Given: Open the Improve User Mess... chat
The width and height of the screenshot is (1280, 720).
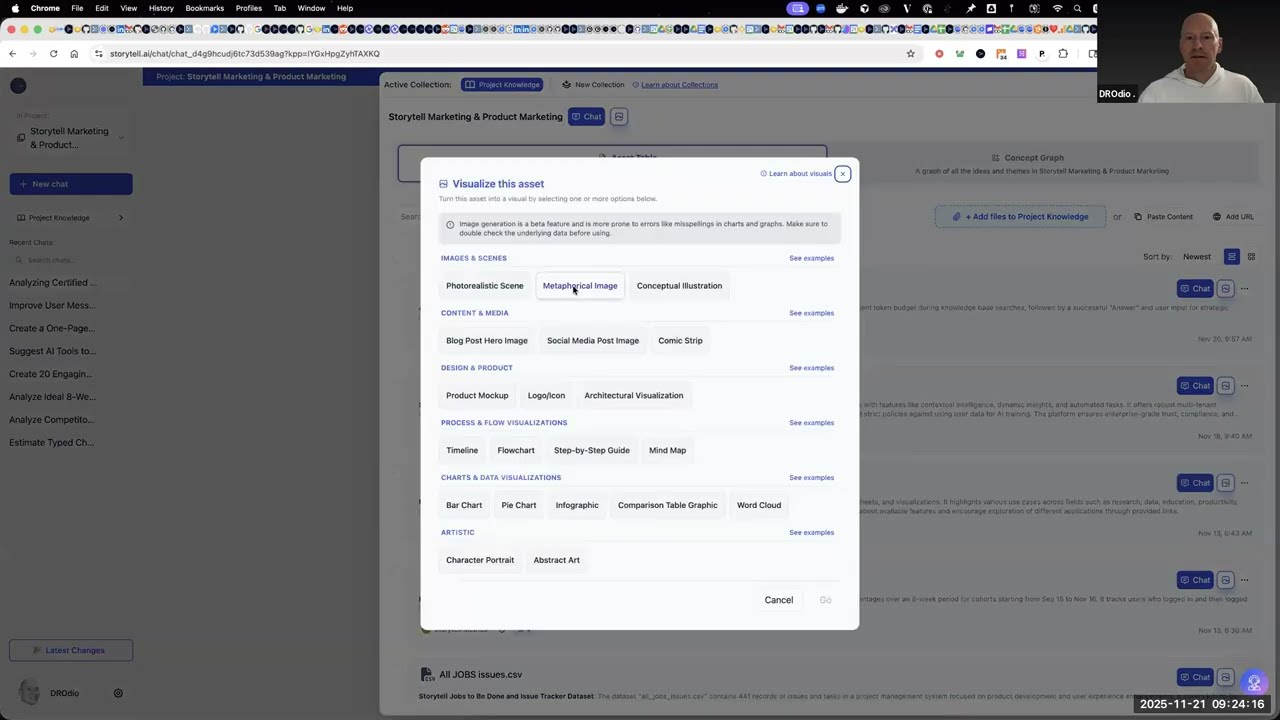Looking at the screenshot, I should tap(53, 306).
